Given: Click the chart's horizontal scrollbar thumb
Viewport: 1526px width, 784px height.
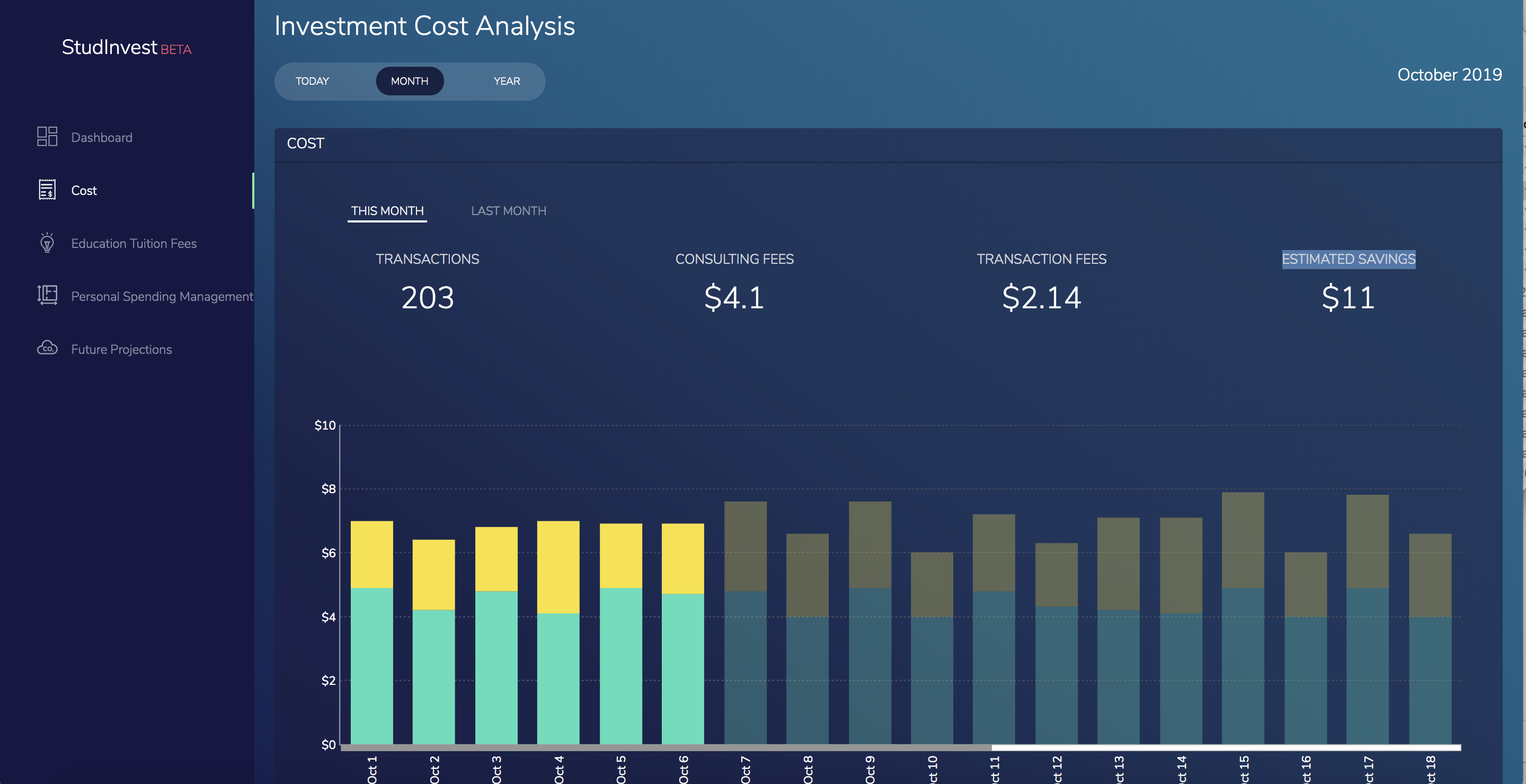Looking at the screenshot, I should point(666,748).
